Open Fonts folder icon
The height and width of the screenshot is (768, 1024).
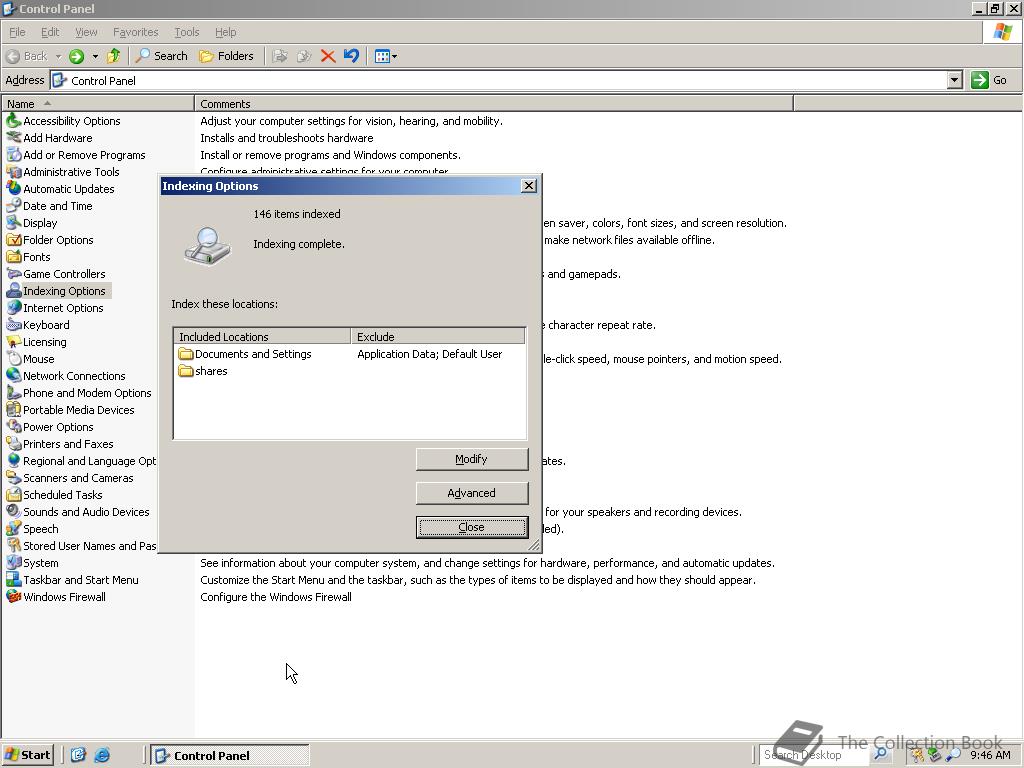[14, 257]
